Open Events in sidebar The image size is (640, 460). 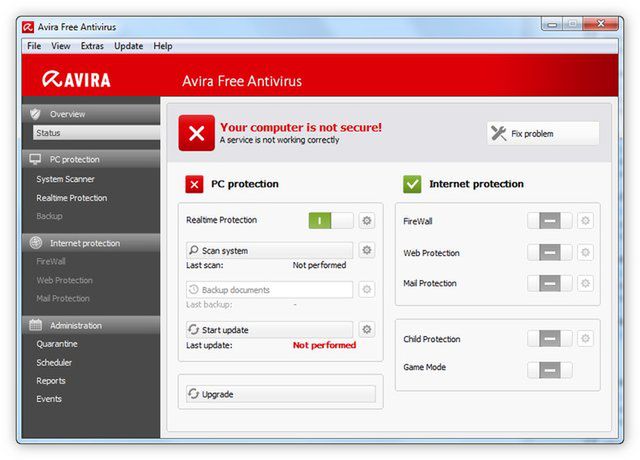coord(49,399)
